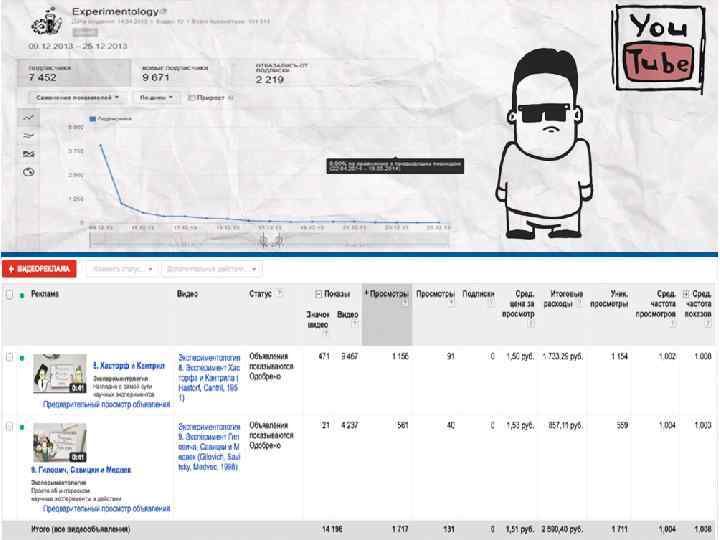Screen dimensions: 720x540
Task: Open the Дополнительные действия dropdown
Action: click(212, 269)
